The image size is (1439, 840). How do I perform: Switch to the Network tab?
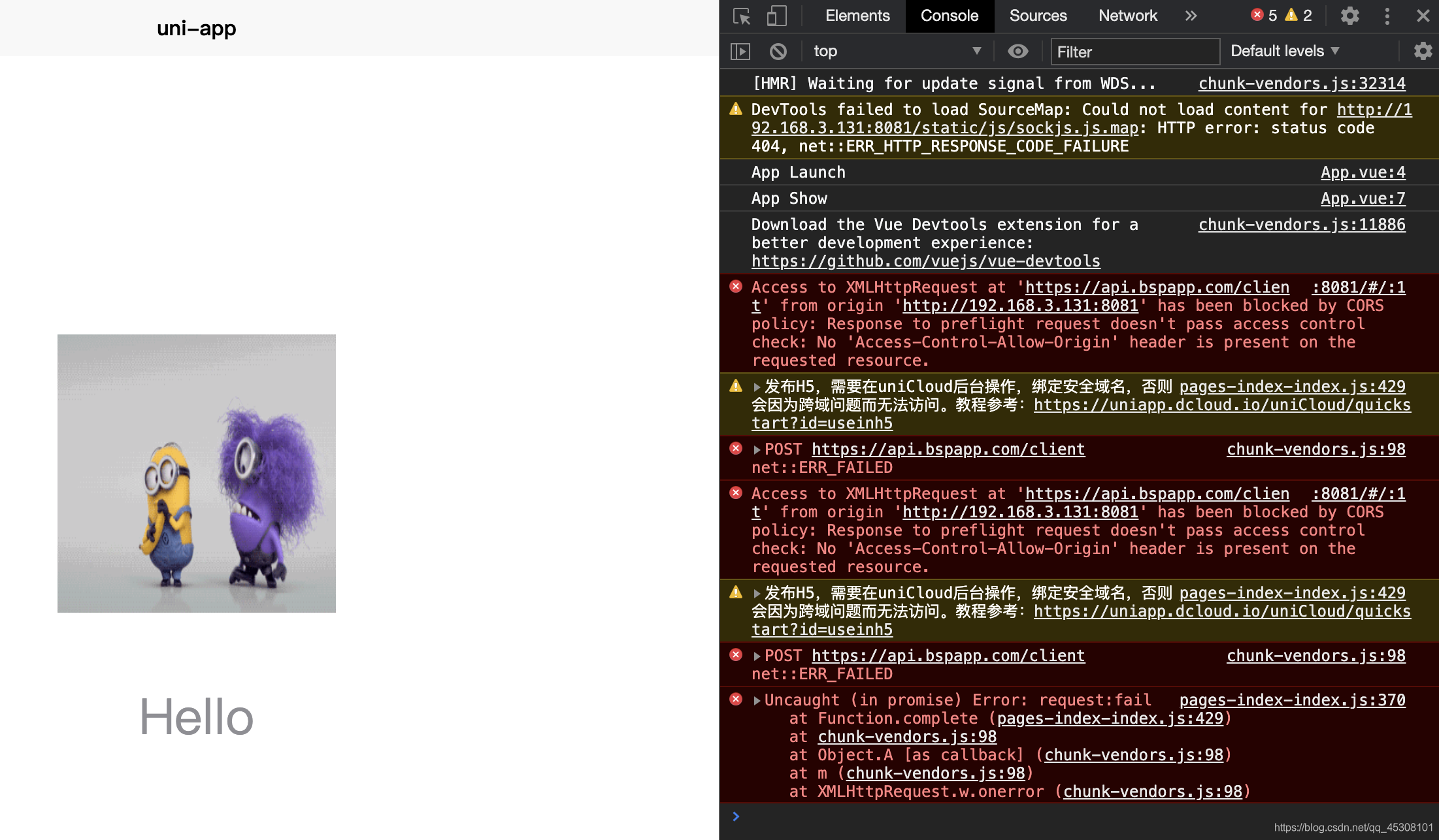[1127, 16]
